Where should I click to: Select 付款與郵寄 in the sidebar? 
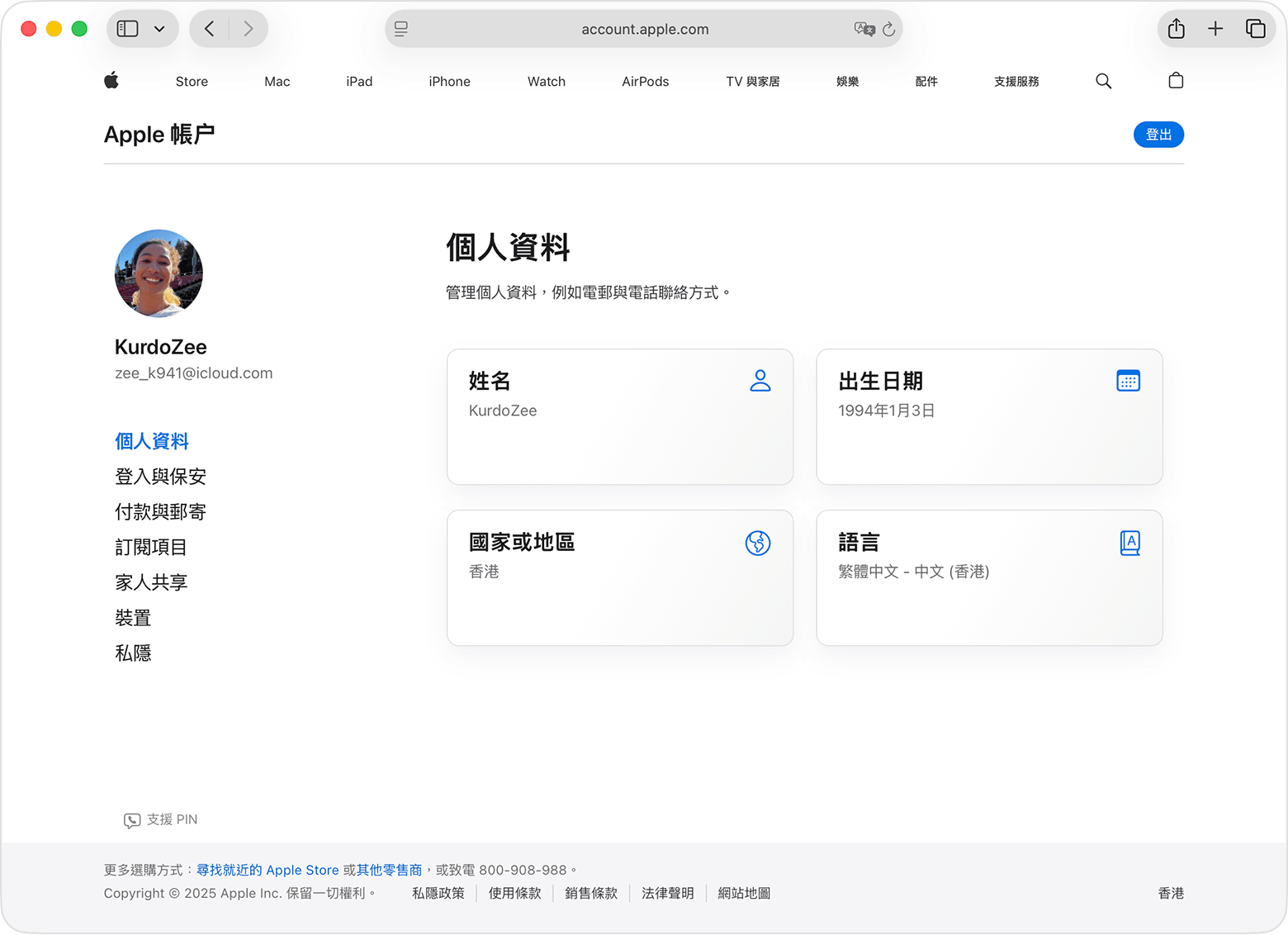pos(161,512)
